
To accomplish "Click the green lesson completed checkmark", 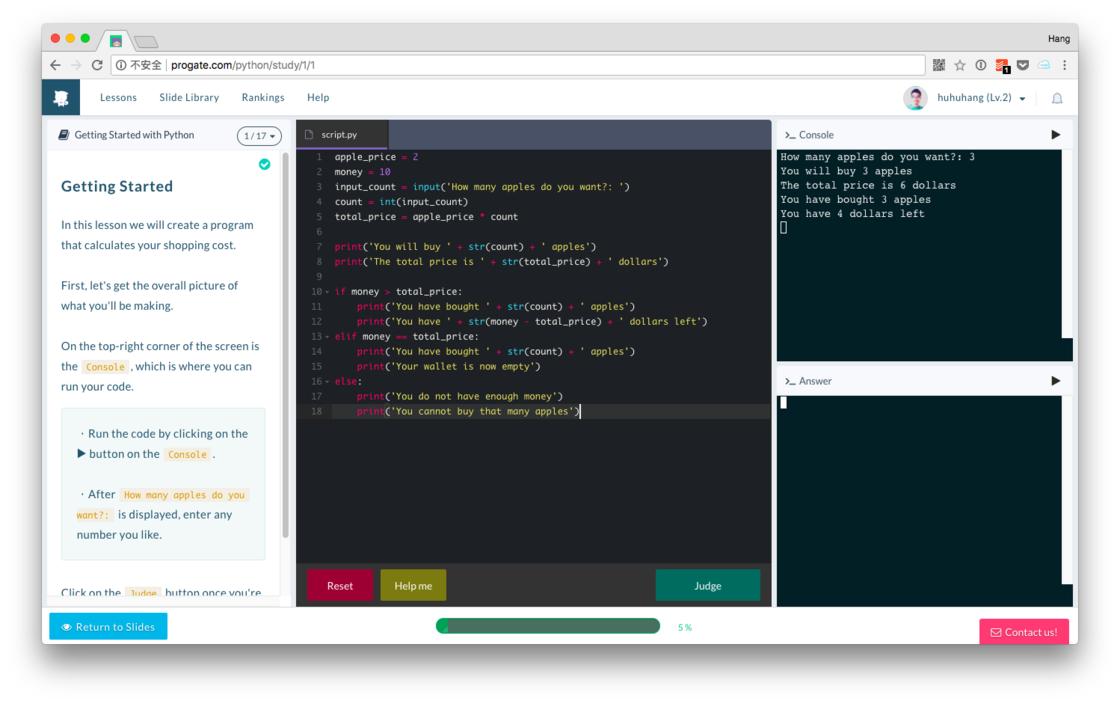I will tap(264, 164).
